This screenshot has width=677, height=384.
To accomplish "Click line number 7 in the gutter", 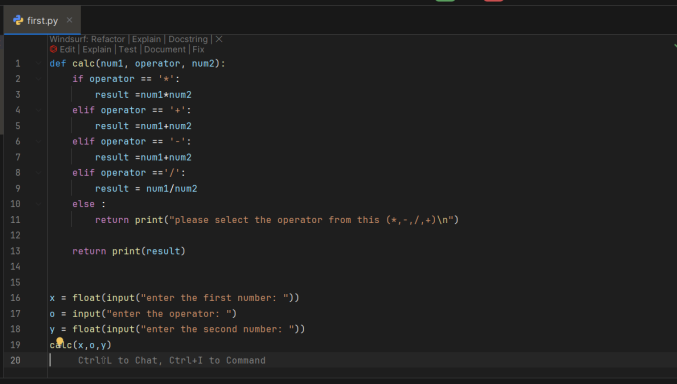I will (18, 157).
